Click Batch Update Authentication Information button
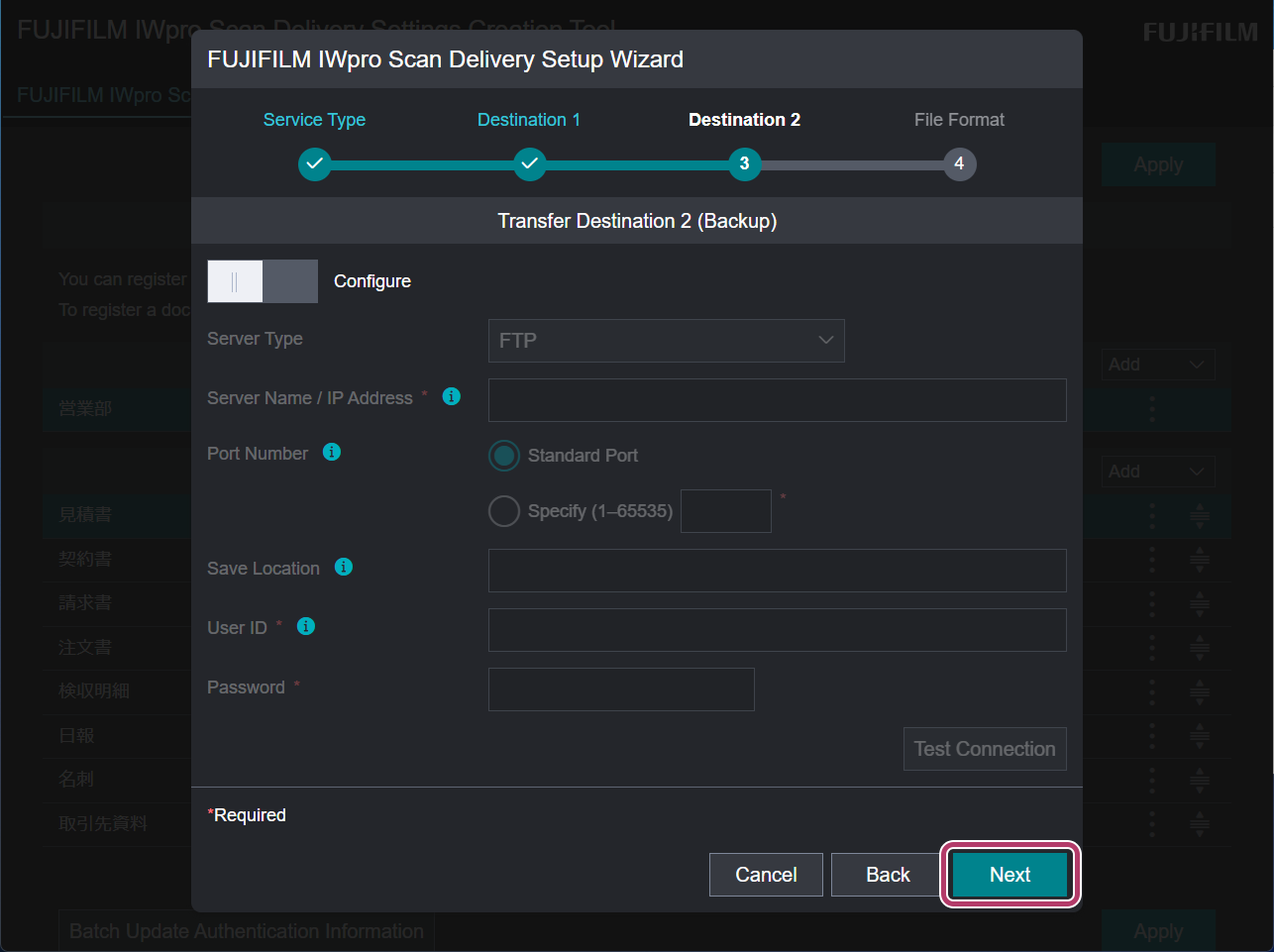Image resolution: width=1274 pixels, height=952 pixels. 247,931
